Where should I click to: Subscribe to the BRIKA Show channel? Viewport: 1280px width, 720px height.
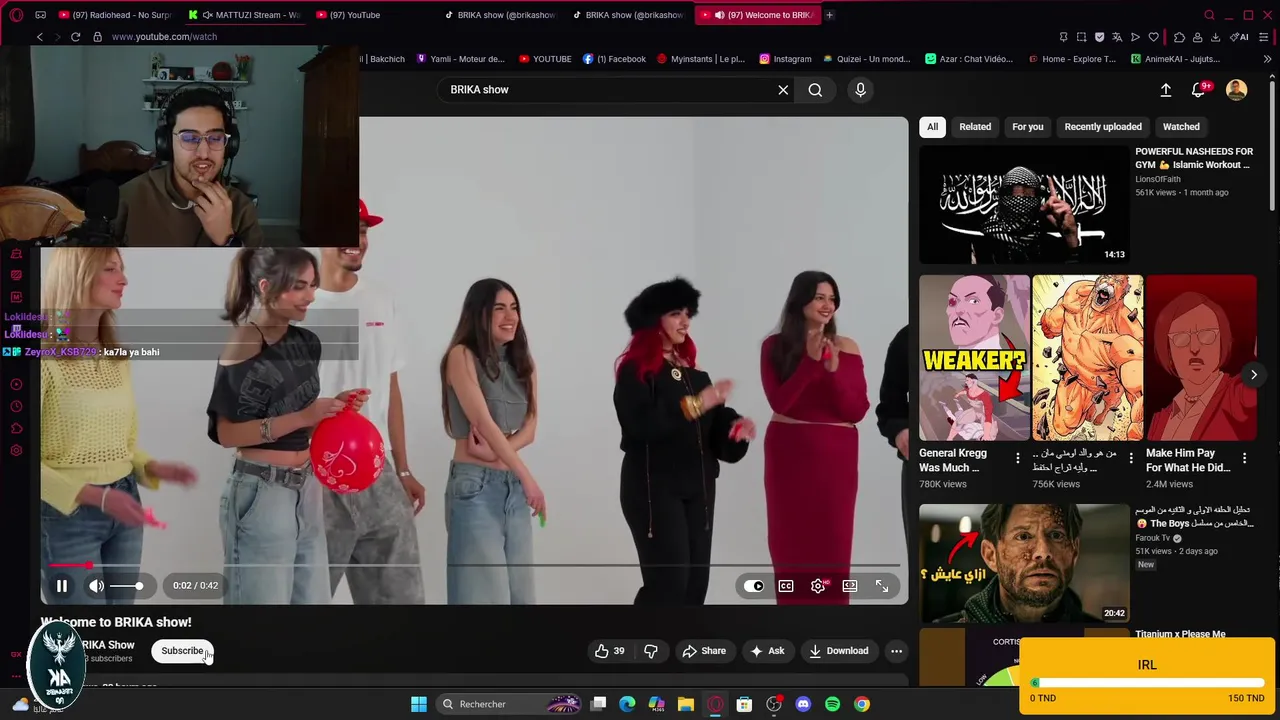click(x=182, y=651)
